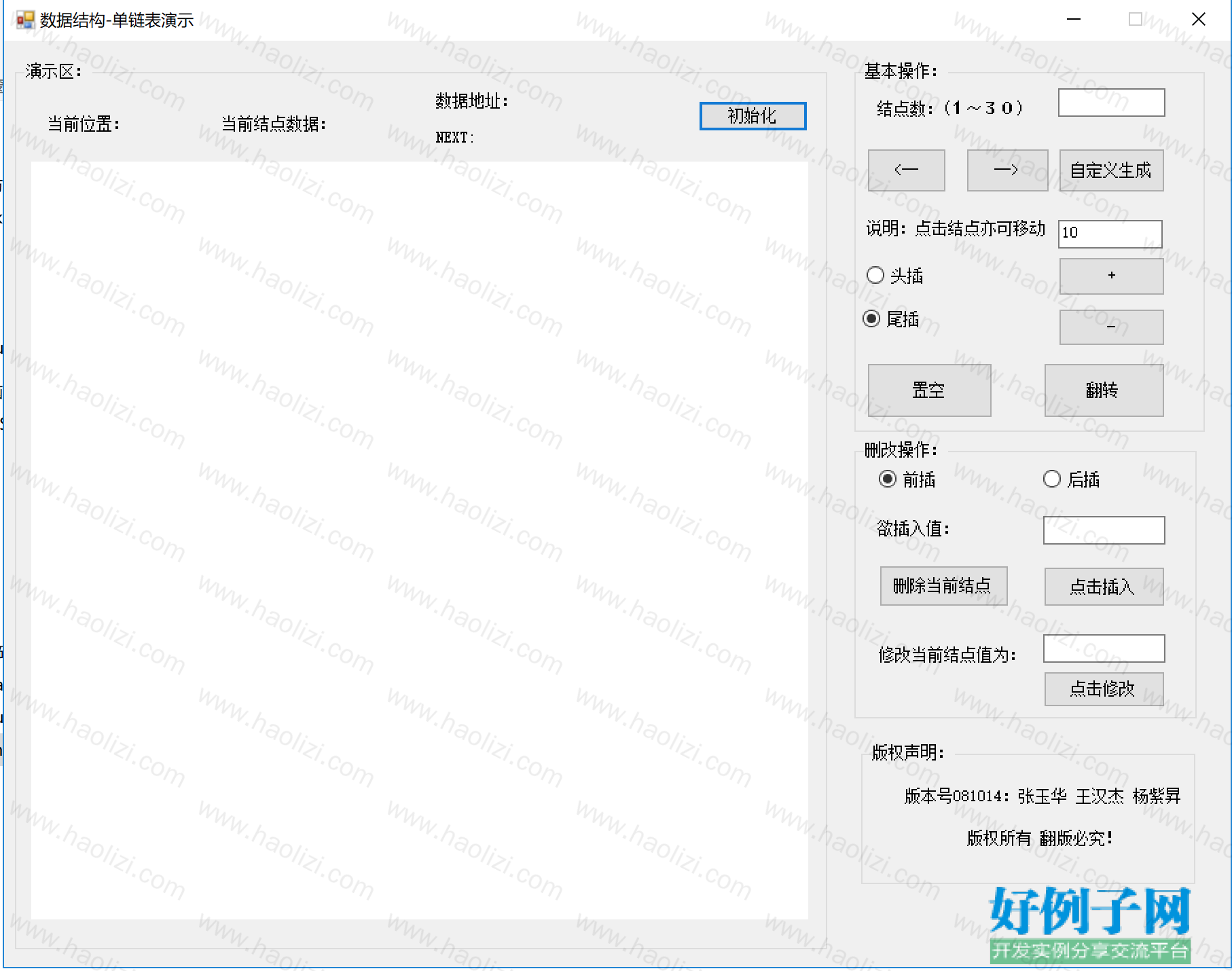Remove a node with the – button
This screenshot has height=971, width=1232.
[1111, 327]
